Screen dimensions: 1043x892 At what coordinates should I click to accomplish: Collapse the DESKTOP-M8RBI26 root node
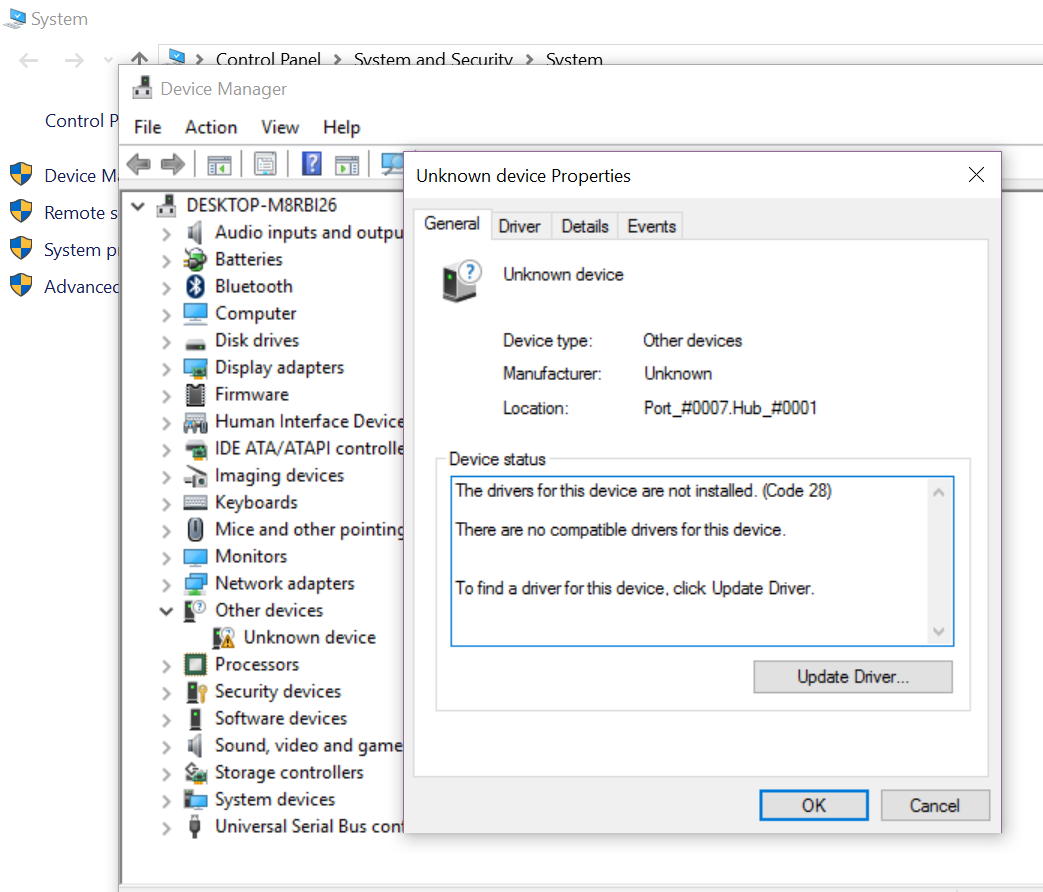pyautogui.click(x=138, y=206)
